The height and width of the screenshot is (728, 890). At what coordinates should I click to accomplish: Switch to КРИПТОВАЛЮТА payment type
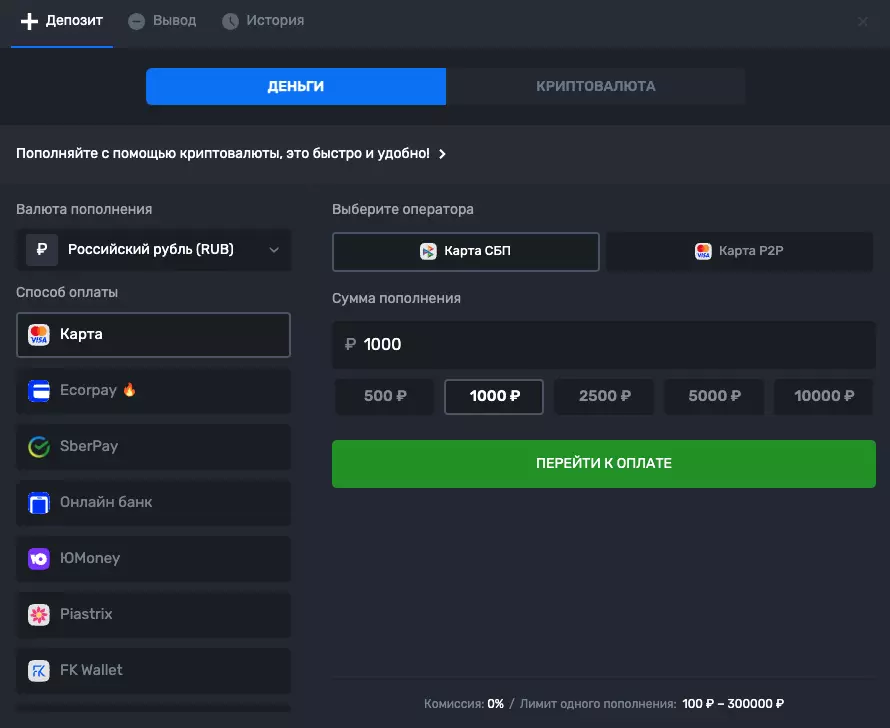pos(595,86)
